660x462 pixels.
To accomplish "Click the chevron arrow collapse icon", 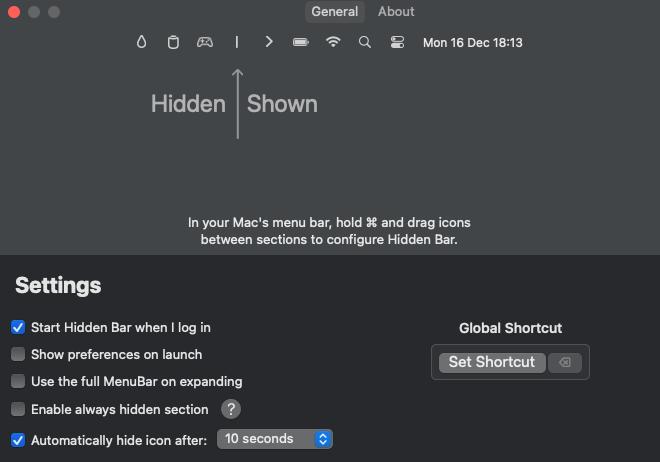I will [x=269, y=42].
